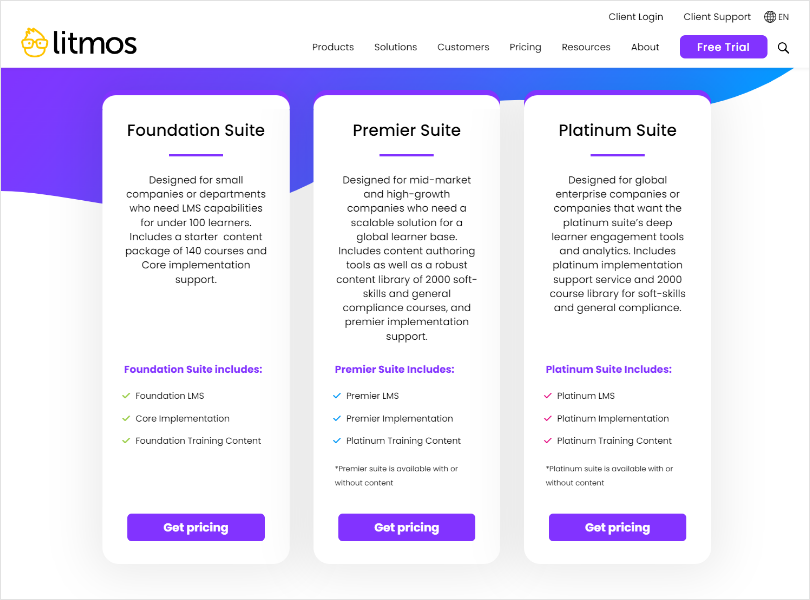
Task: Open the search magnifier icon
Action: pos(783,48)
